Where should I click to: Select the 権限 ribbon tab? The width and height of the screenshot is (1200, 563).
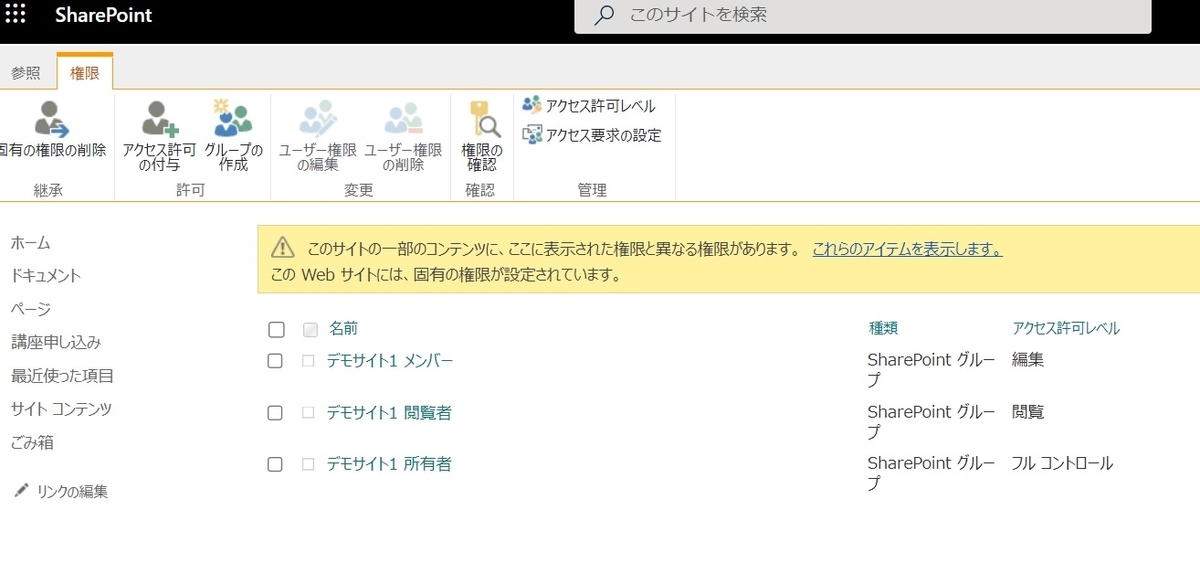(85, 73)
